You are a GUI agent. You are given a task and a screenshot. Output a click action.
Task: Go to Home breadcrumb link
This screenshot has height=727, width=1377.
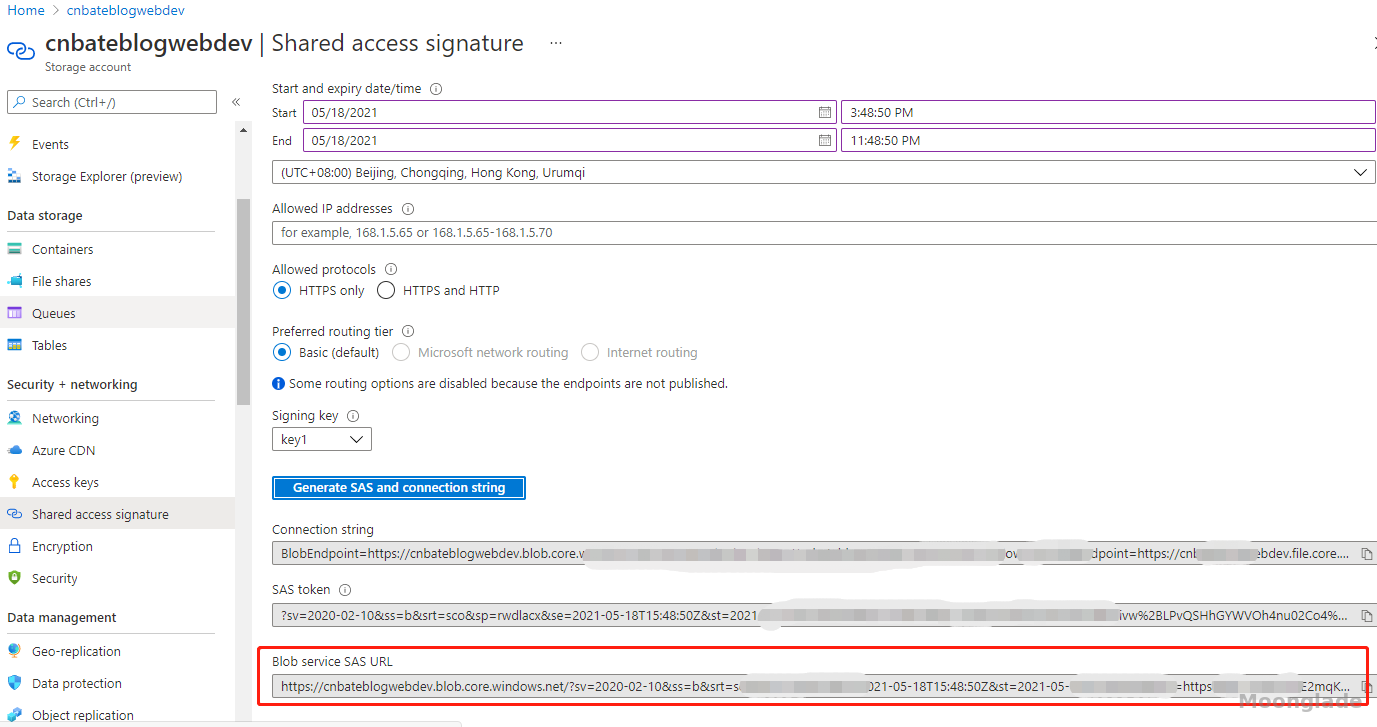(x=26, y=10)
